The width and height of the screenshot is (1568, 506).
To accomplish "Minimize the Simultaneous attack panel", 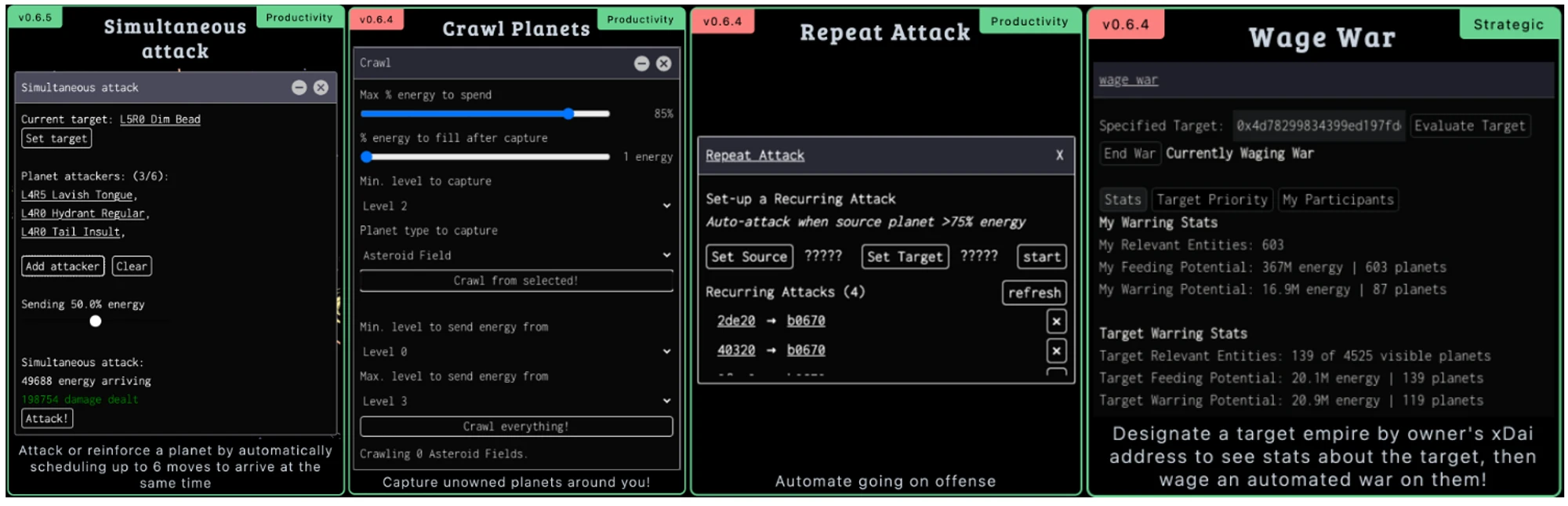I will point(299,88).
